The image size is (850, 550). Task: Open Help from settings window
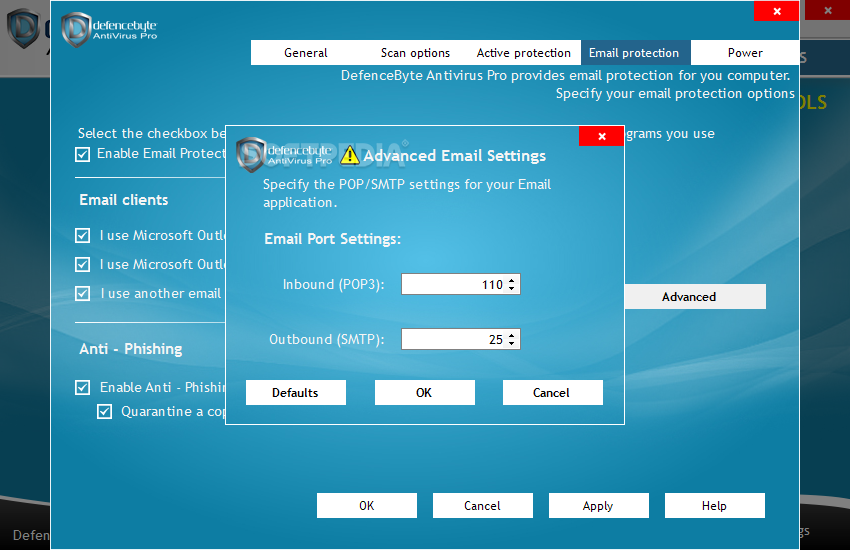714,506
